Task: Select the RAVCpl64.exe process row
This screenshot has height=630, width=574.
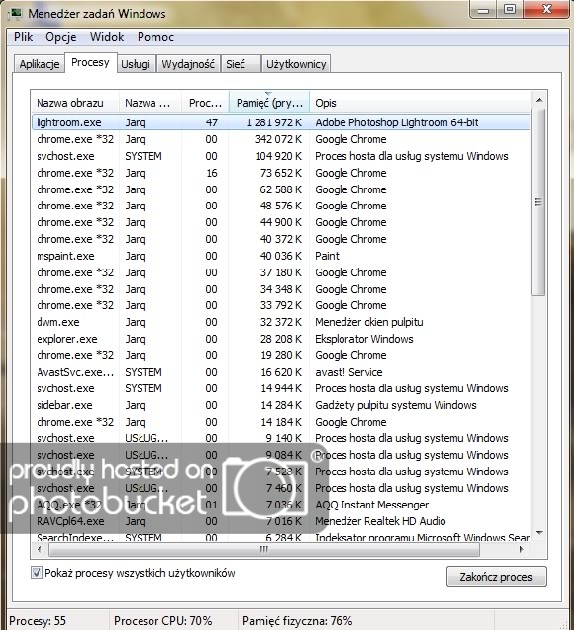Action: pyautogui.click(x=281, y=521)
